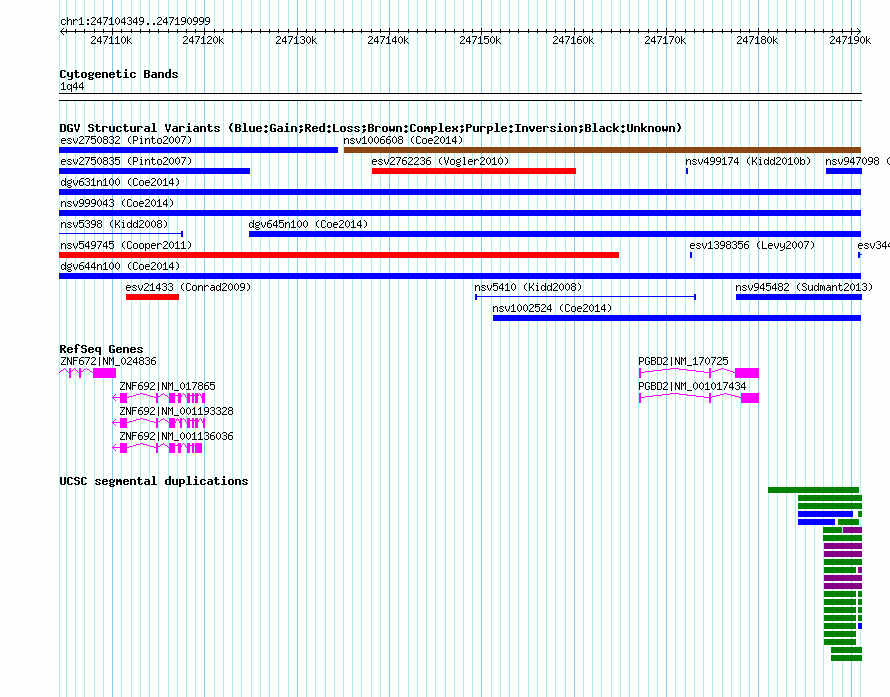The height and width of the screenshot is (697, 890).
Task: Select the red nsv549745 loss bar
Action: [x=339, y=255]
